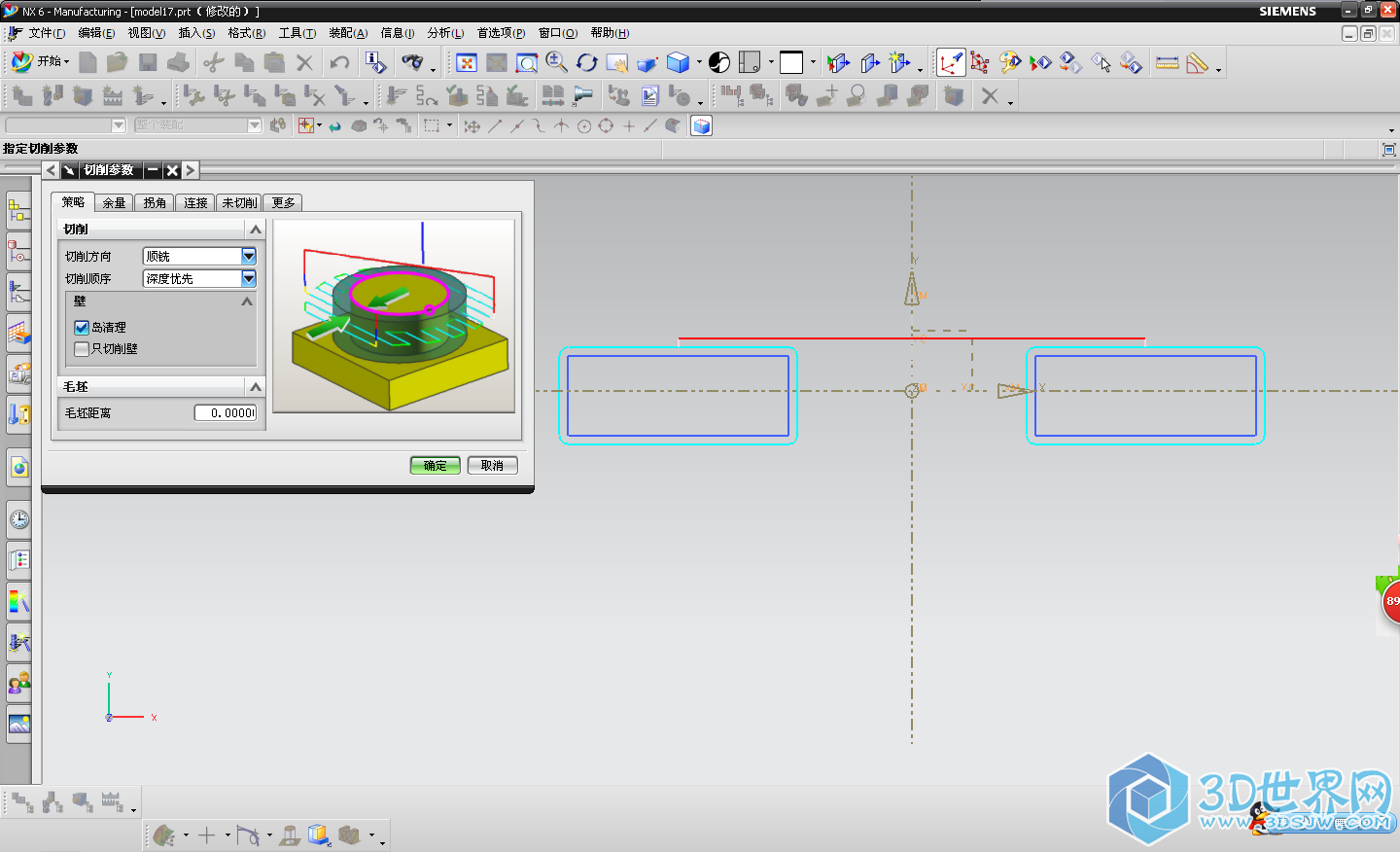Click the blue cube icon on selection bar
Viewport: 1400px width, 852px height.
tap(701, 125)
